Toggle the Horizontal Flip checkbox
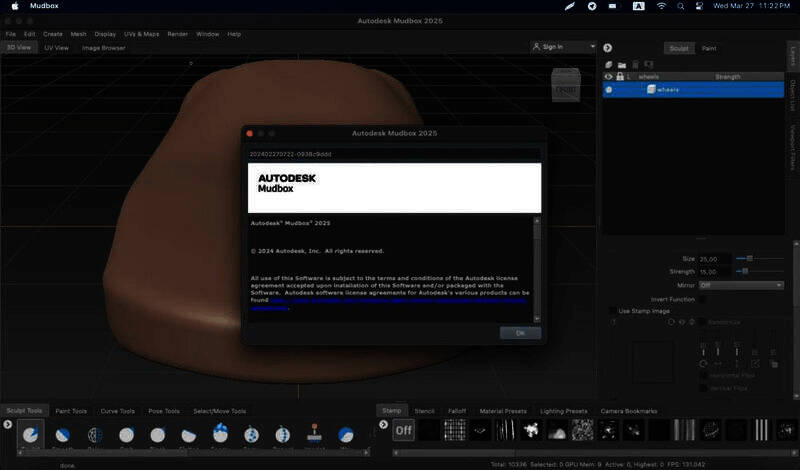Viewport: 800px width, 470px height. 703,376
